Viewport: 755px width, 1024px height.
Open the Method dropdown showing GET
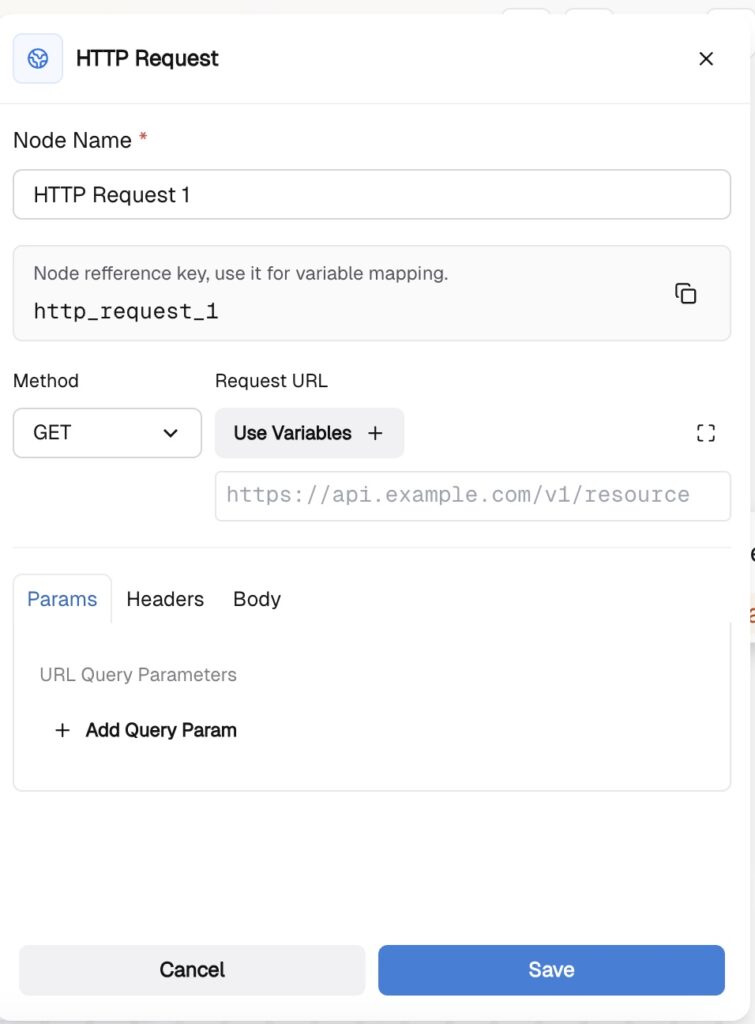[107, 433]
